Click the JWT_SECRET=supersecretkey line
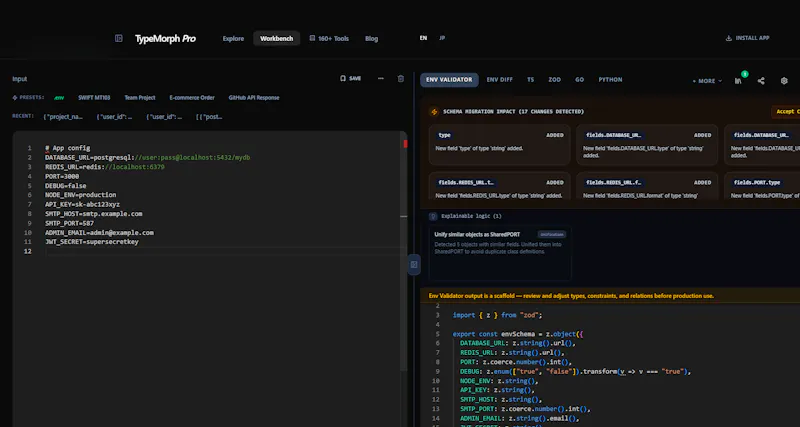This screenshot has width=800, height=427. click(x=92, y=242)
